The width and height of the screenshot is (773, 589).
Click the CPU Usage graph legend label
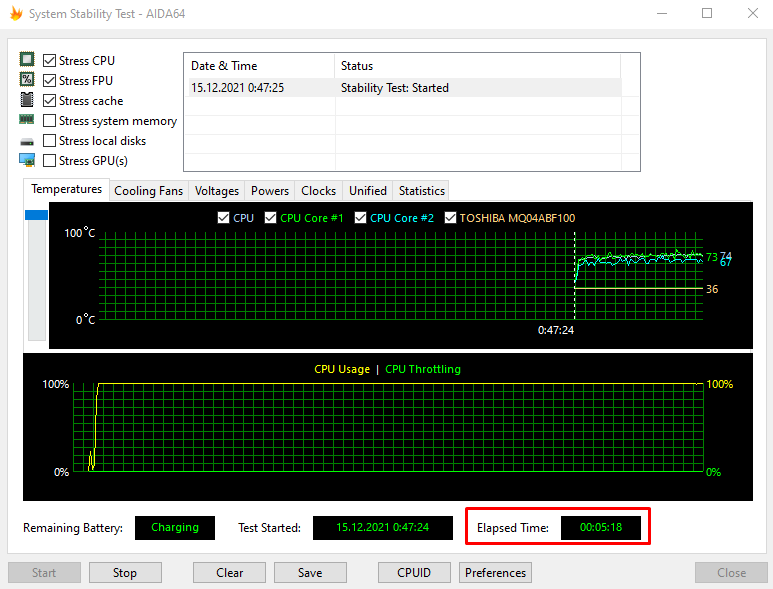click(342, 369)
